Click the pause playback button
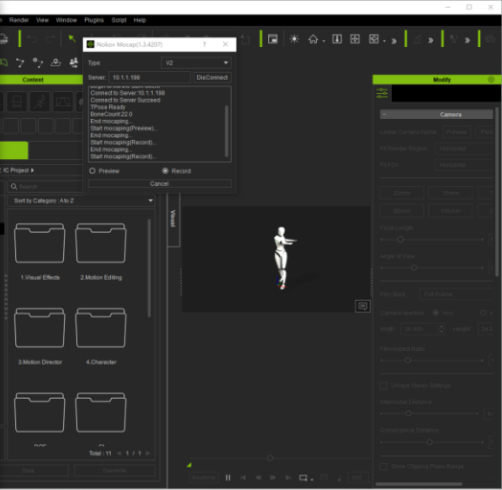Viewport: 502px width, 490px height. click(x=228, y=478)
